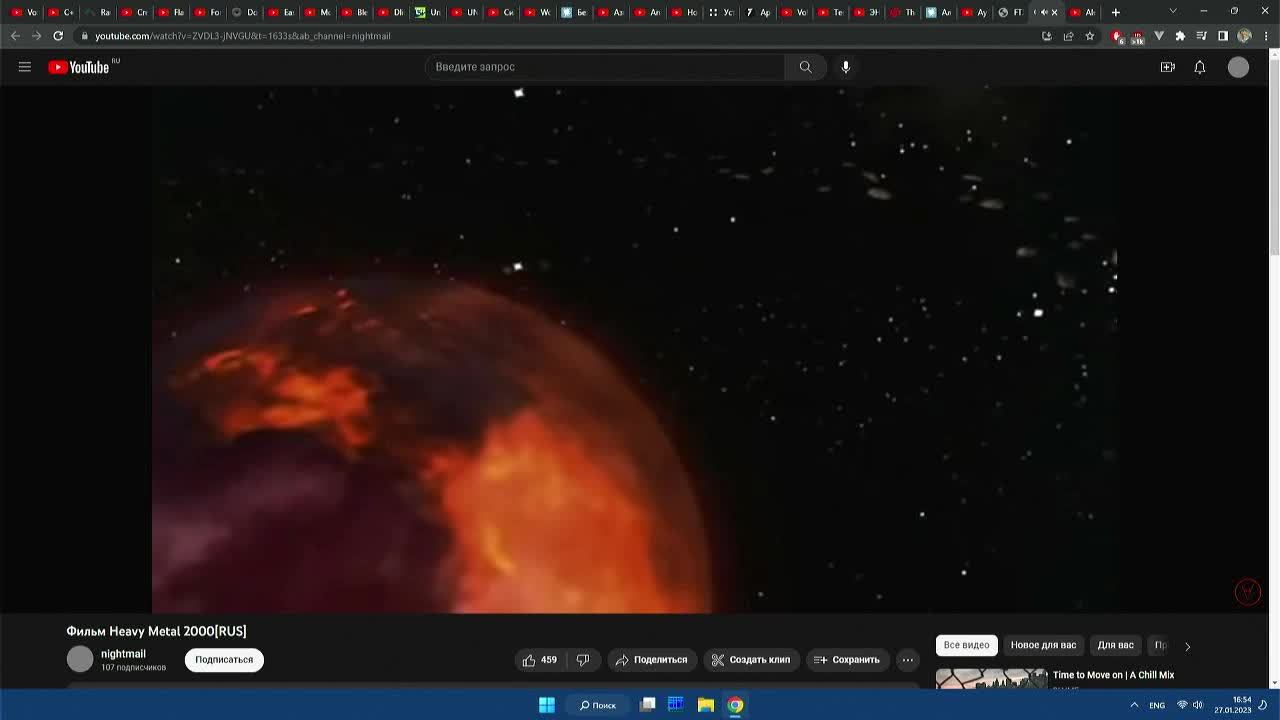Switch to the last browser tab

point(1083,13)
